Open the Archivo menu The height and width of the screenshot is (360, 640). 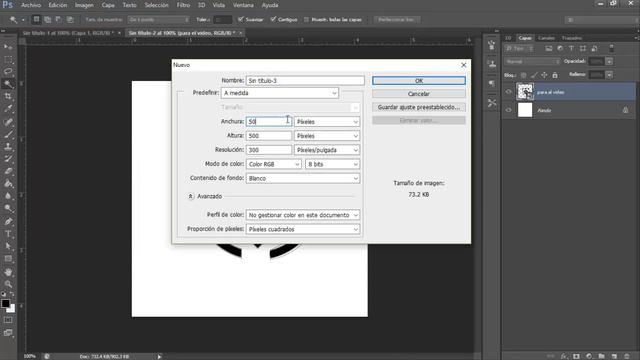(31, 5)
